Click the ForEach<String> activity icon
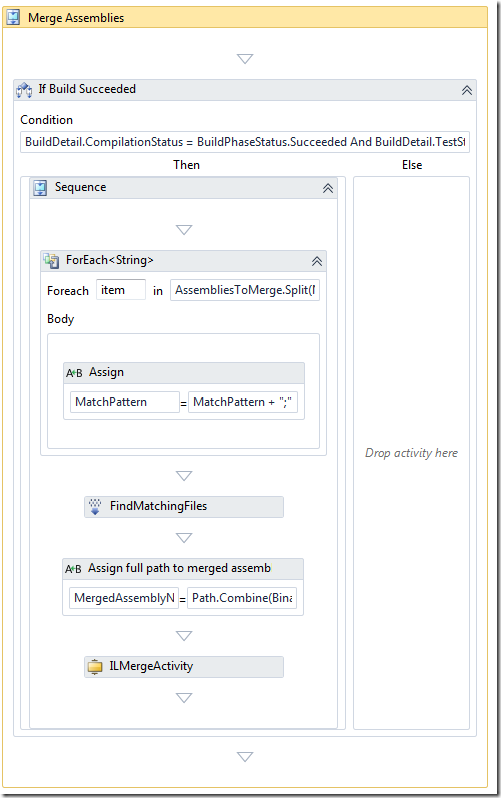Screen dimensions: 501x798 coord(51,261)
